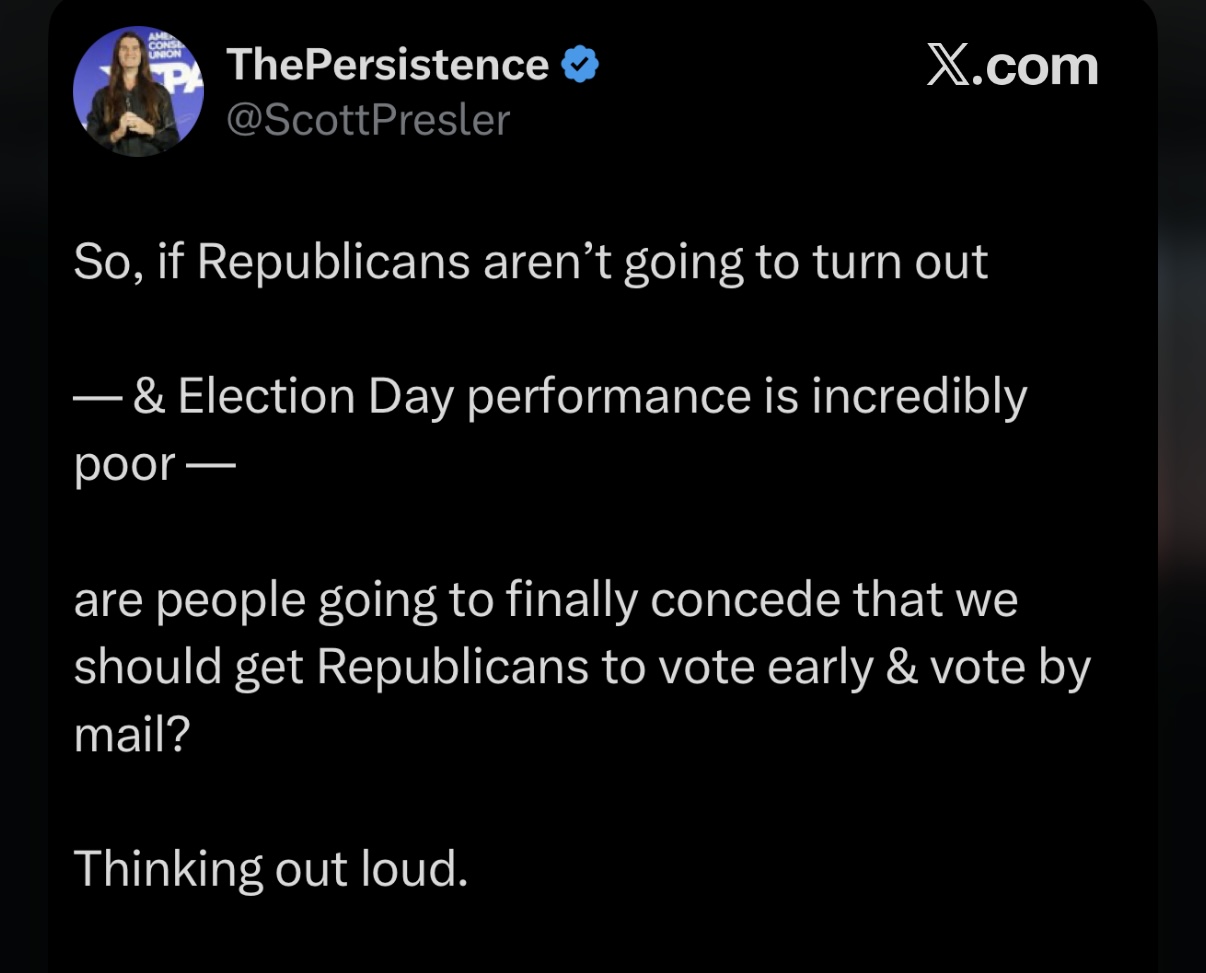Click 'should get Republicans to vote early' line
This screenshot has height=973, width=1206.
580,668
